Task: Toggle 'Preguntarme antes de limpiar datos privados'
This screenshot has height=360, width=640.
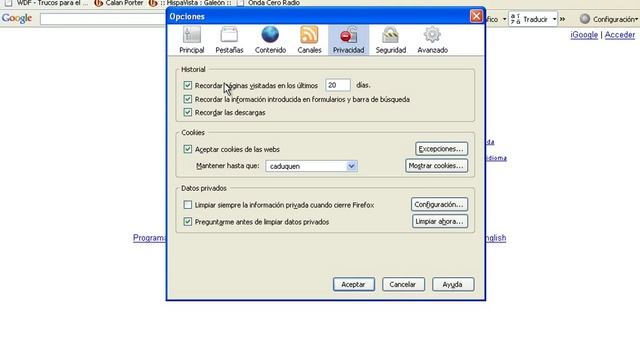Action: click(x=187, y=222)
